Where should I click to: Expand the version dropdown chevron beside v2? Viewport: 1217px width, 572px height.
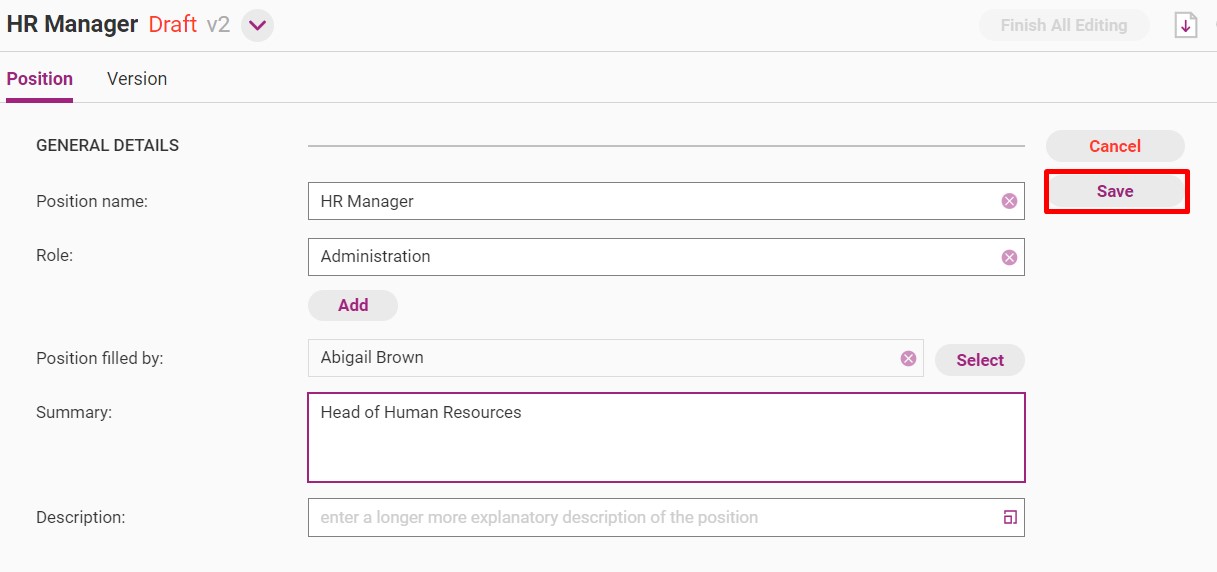(x=257, y=25)
